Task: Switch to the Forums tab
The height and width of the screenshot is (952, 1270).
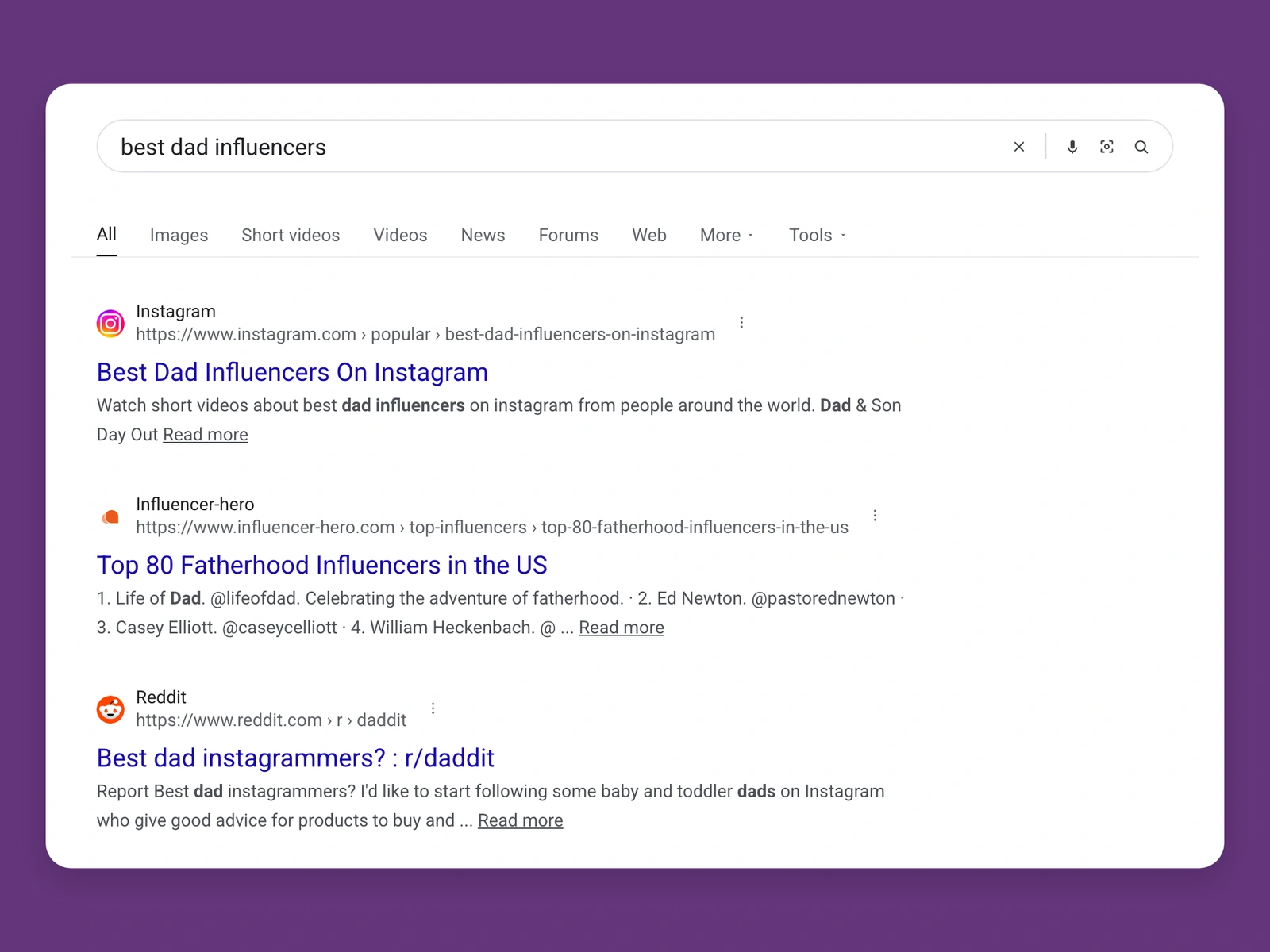Action: coord(568,236)
